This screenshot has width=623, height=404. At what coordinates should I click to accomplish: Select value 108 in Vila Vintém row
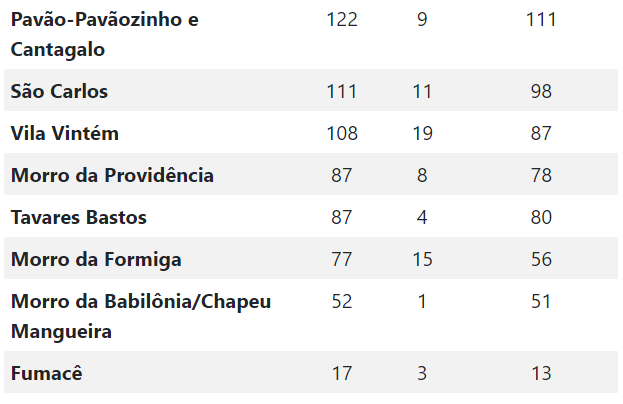tap(342, 133)
